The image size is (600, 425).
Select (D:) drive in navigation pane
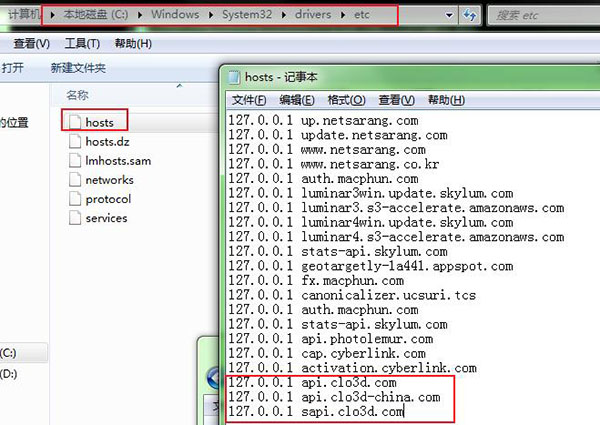click(9, 374)
